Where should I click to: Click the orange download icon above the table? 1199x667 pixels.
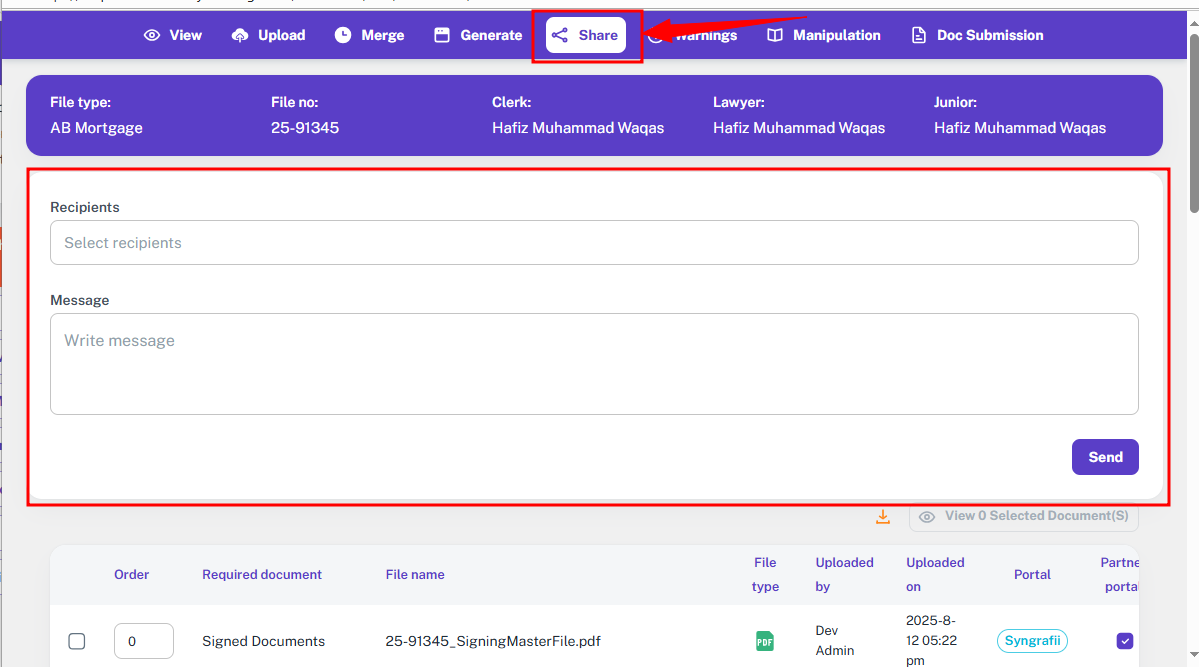point(882,517)
